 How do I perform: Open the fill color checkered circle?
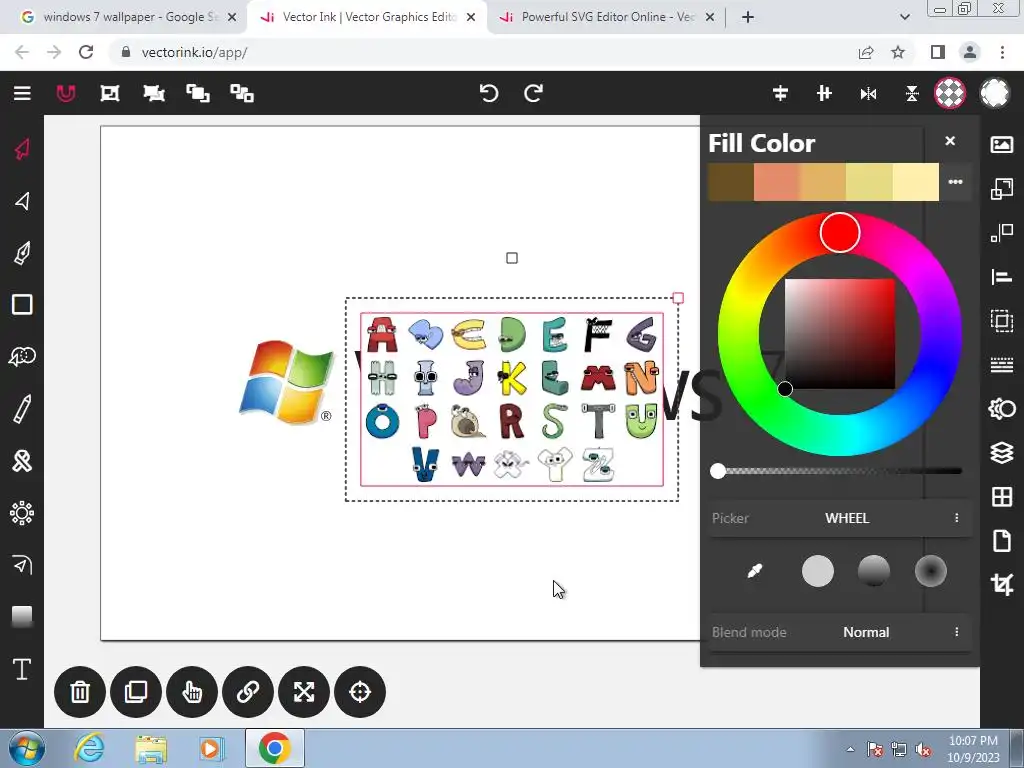[x=950, y=93]
